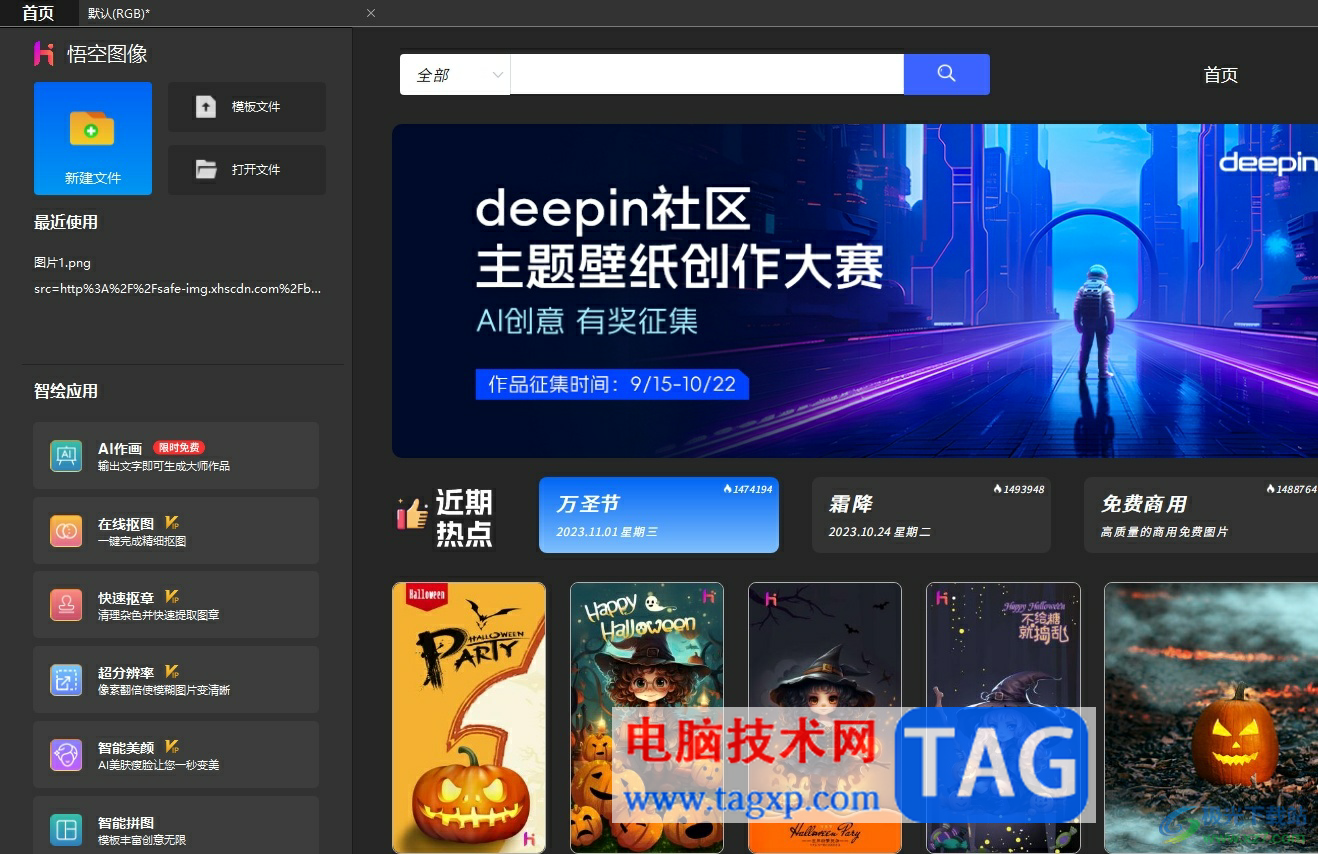The width and height of the screenshot is (1318, 854).
Task: Click the VIP badge next to 智能美颜
Action: tap(172, 747)
